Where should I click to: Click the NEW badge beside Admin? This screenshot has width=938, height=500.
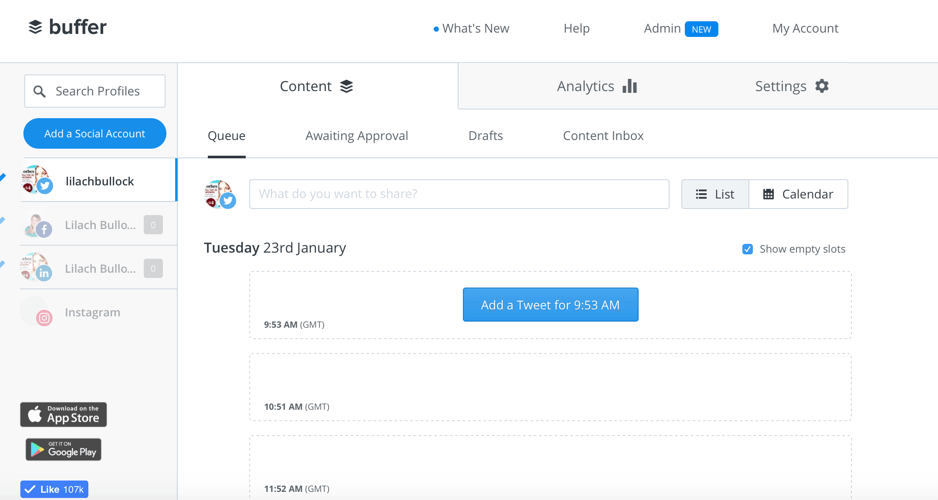click(x=701, y=29)
